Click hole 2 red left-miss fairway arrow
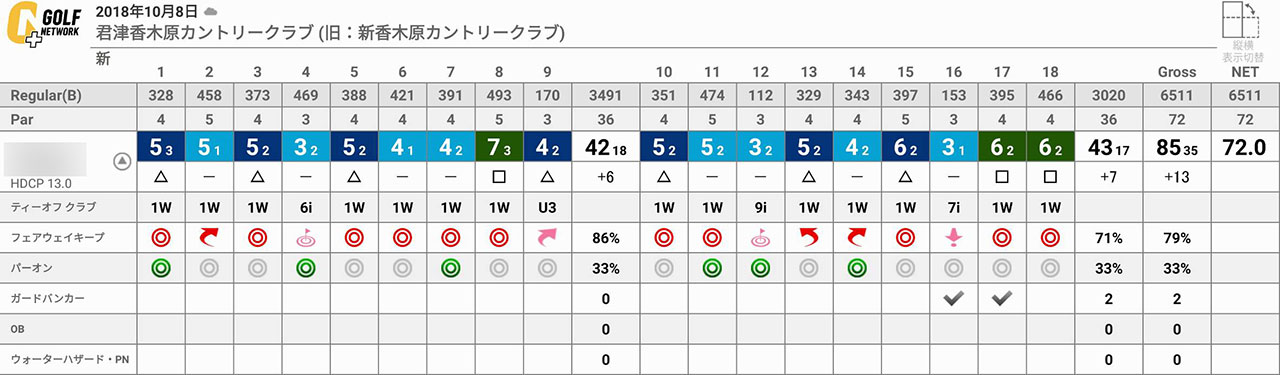1280x375 pixels. click(x=208, y=238)
